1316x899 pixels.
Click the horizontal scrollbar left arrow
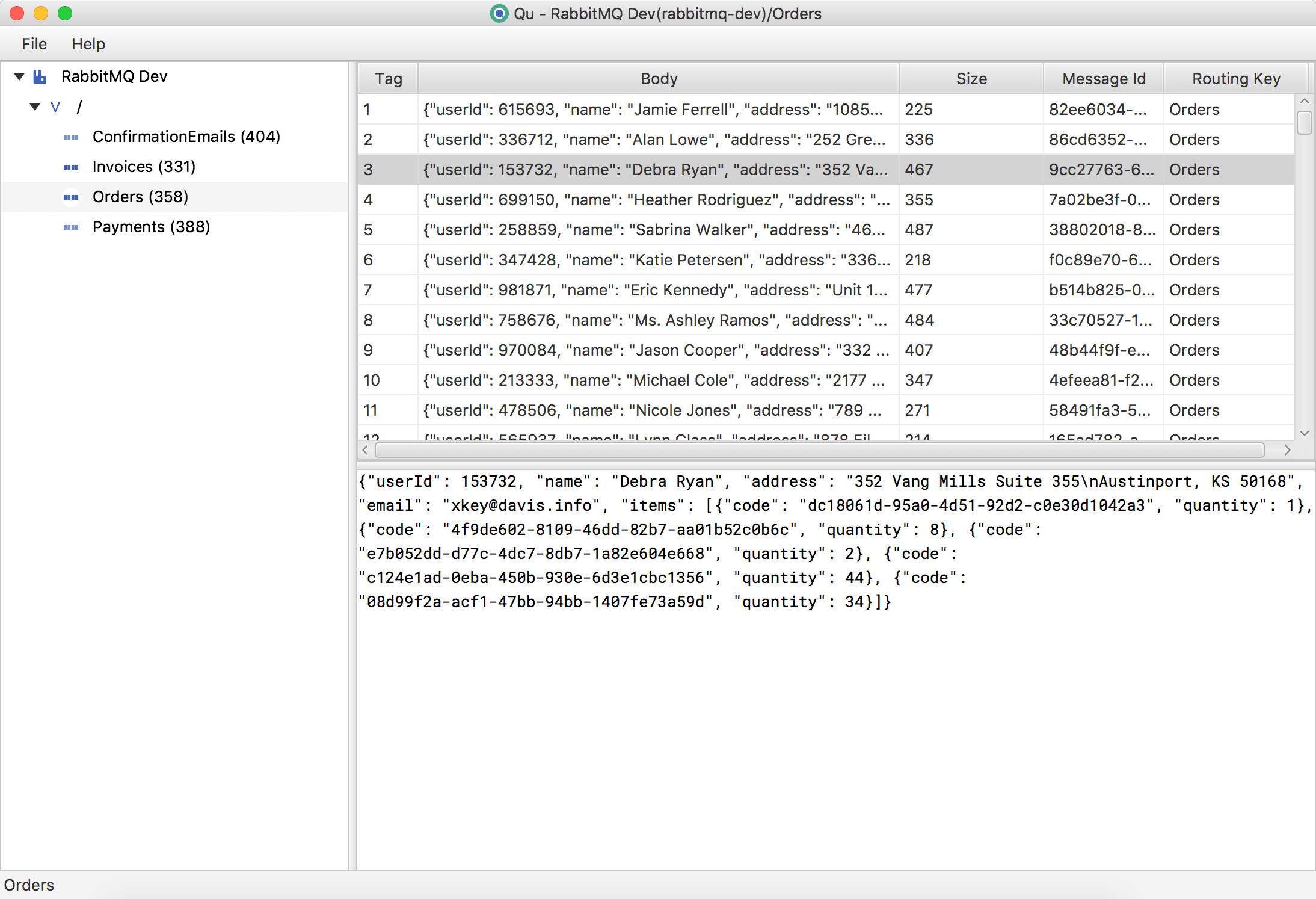point(365,450)
